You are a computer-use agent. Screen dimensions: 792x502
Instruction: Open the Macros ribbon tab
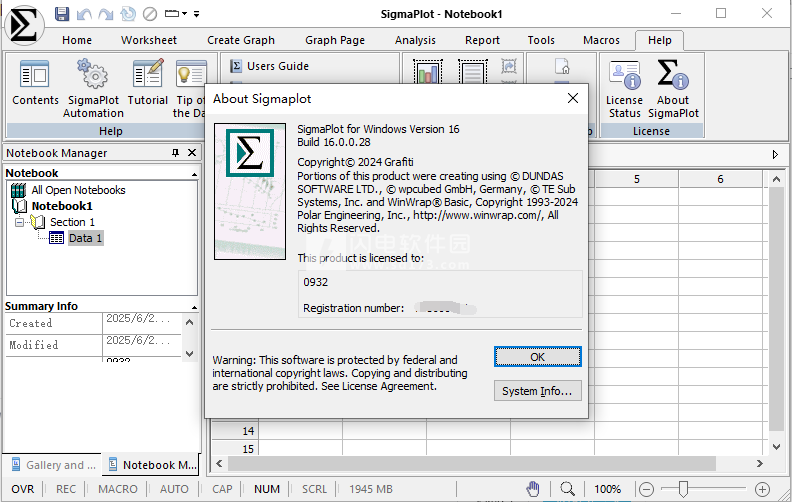coord(601,40)
